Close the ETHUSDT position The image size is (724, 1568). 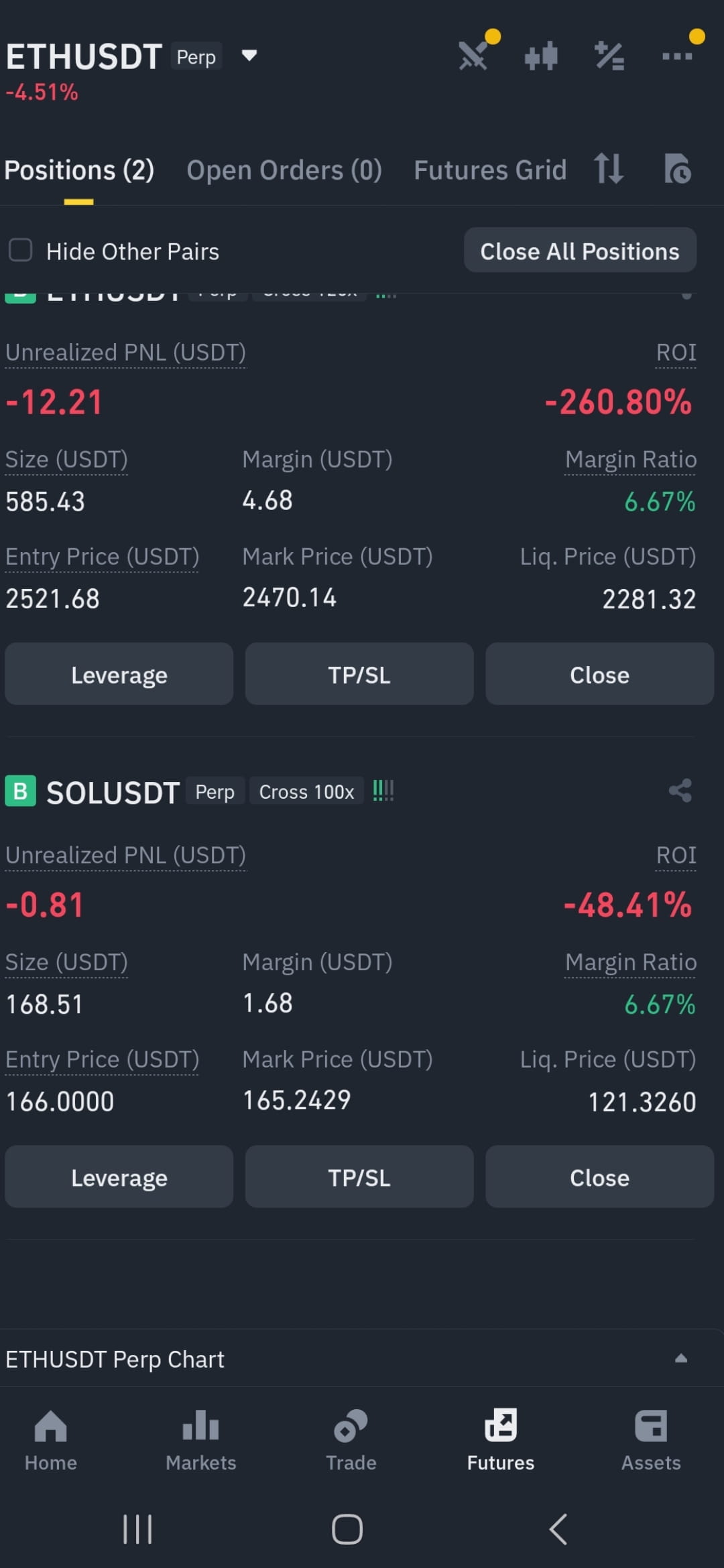[599, 674]
